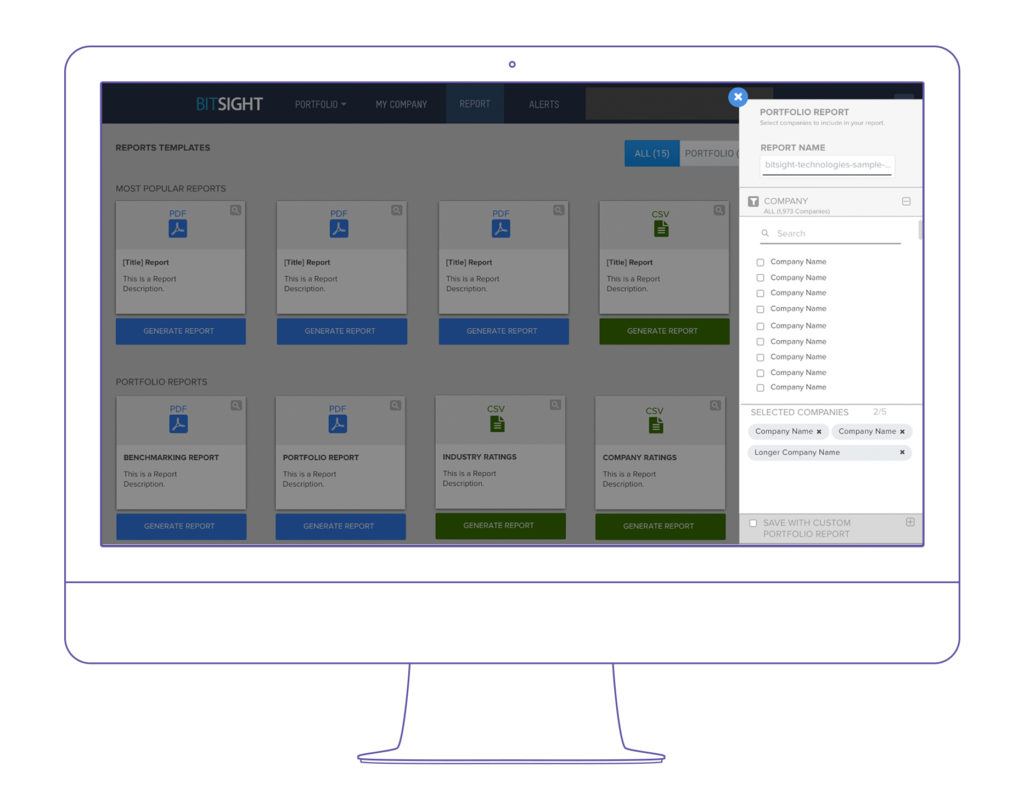Open the Portfolio dropdown menu
The height and width of the screenshot is (795, 1024).
tap(320, 105)
